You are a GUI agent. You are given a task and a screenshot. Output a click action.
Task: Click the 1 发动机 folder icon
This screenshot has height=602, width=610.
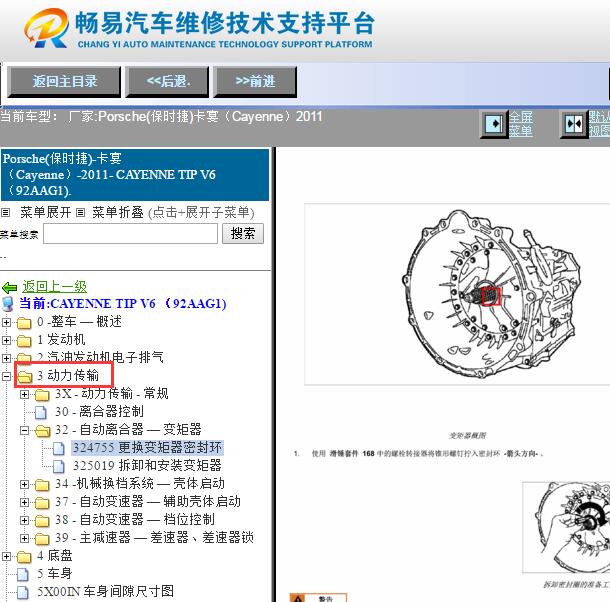tap(24, 340)
